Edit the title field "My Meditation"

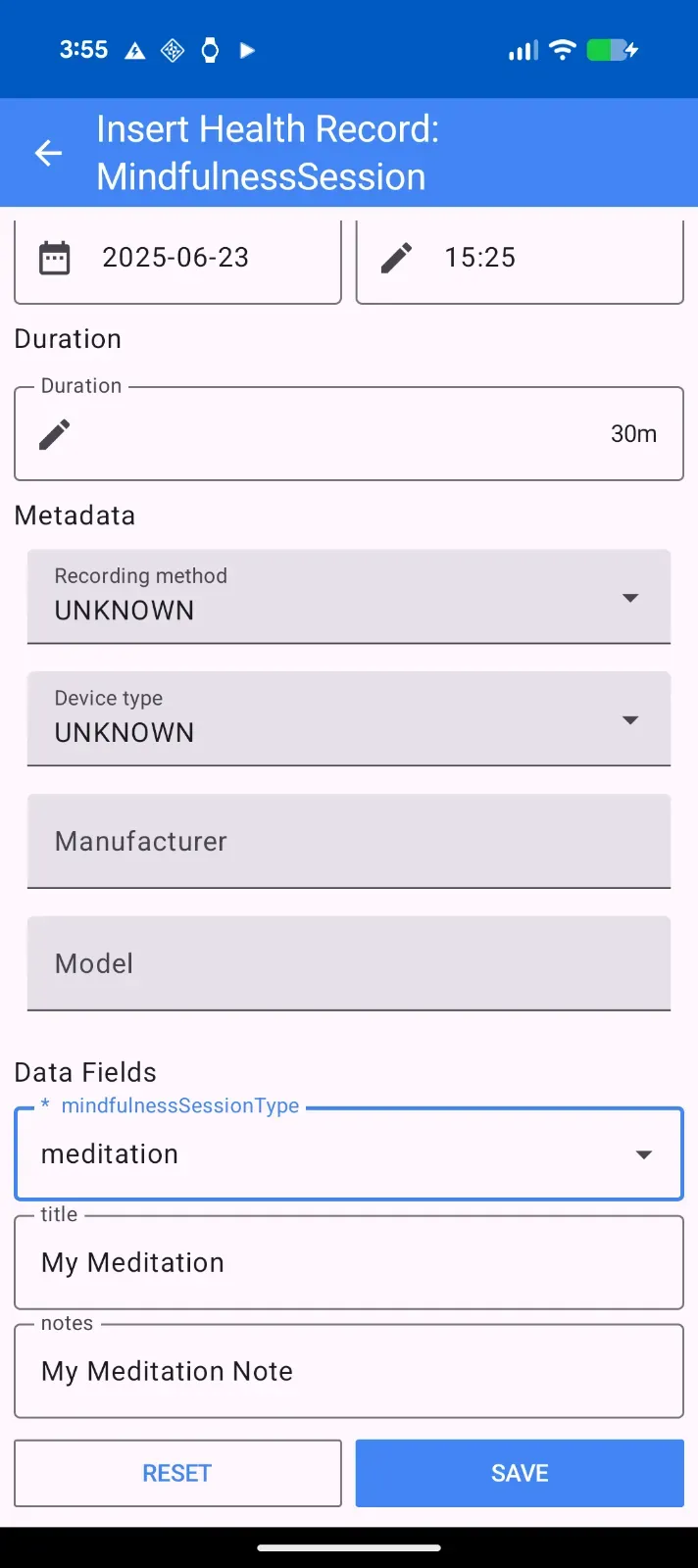click(x=349, y=1262)
